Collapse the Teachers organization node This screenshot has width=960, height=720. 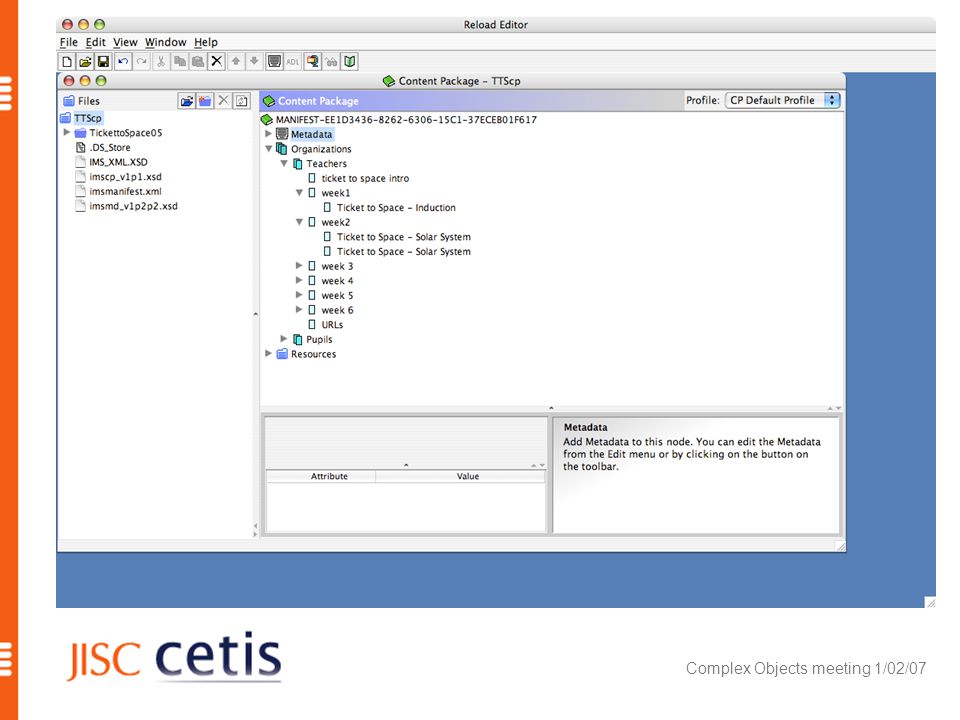(x=283, y=163)
